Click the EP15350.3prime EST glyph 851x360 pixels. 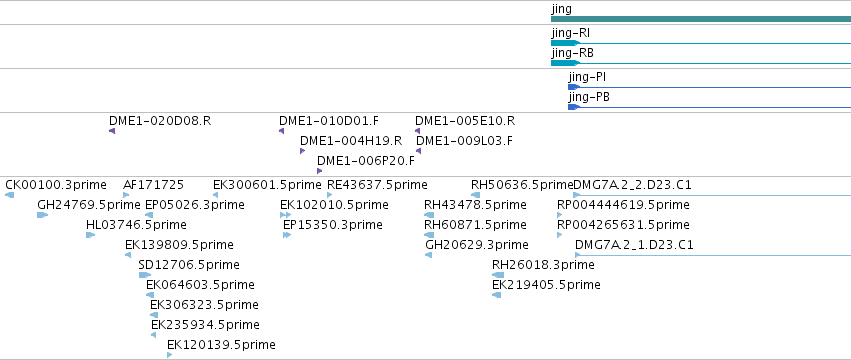[x=287, y=235]
